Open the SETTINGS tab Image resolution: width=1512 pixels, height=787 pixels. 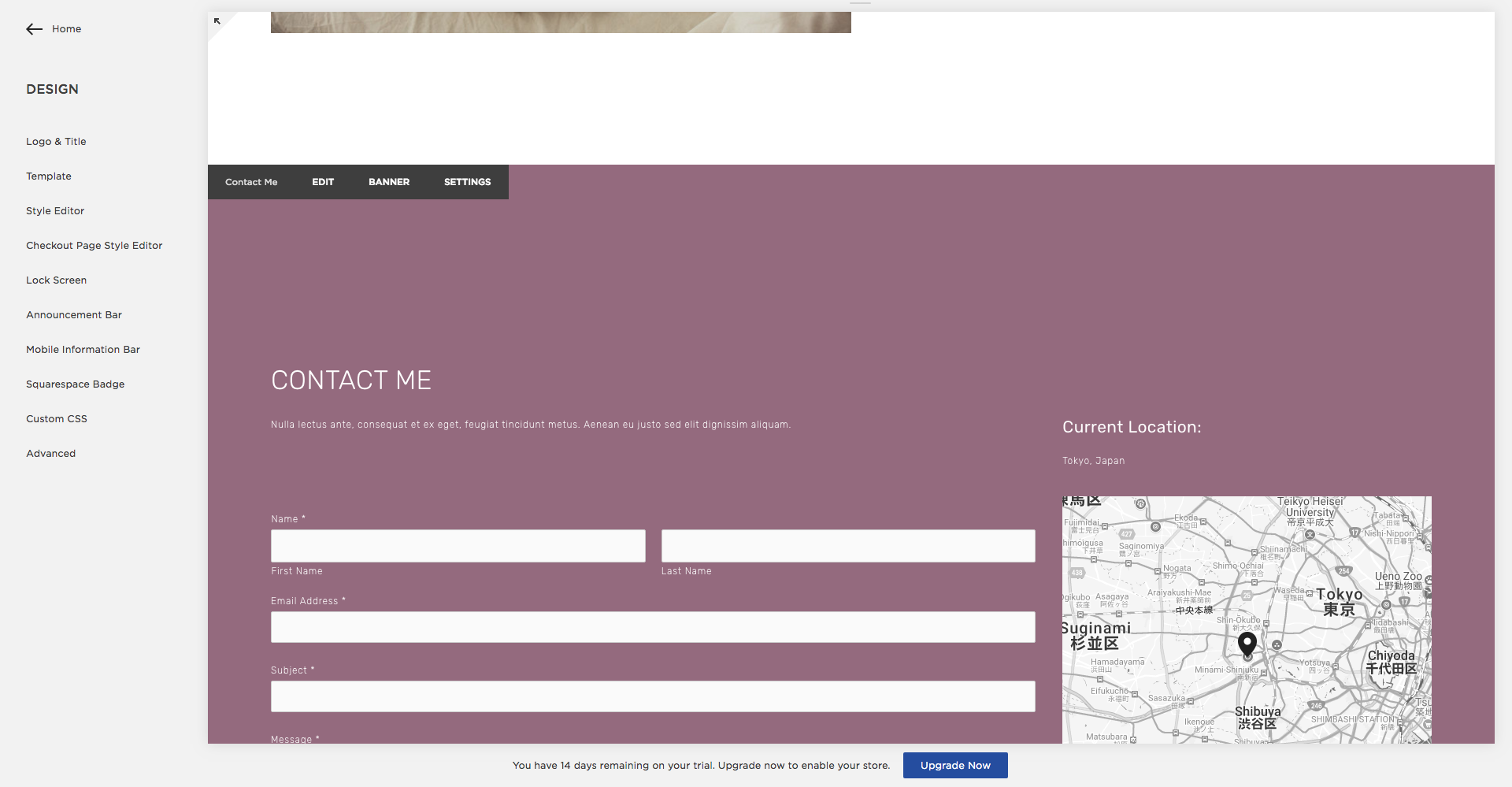[x=467, y=182]
